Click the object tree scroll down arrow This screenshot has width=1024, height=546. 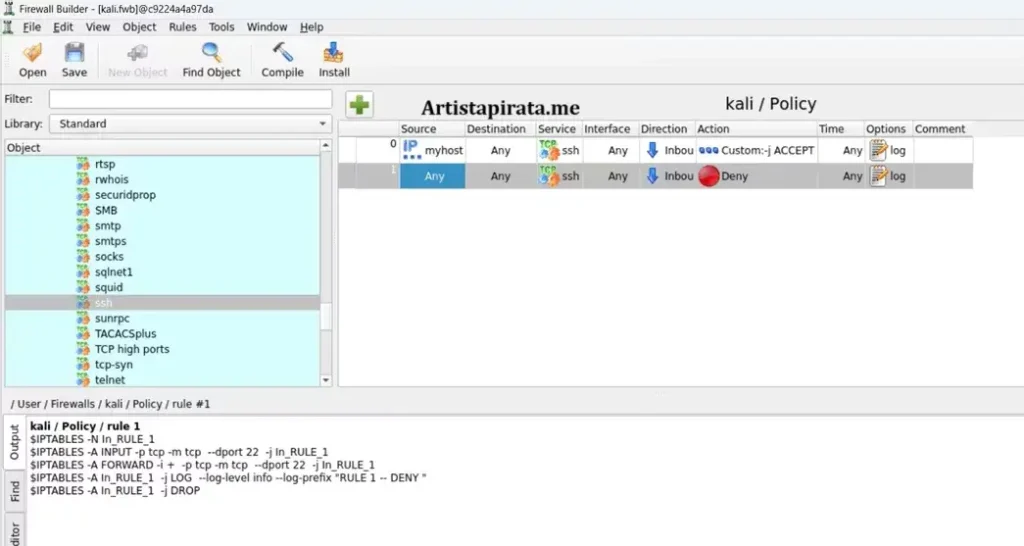[326, 380]
